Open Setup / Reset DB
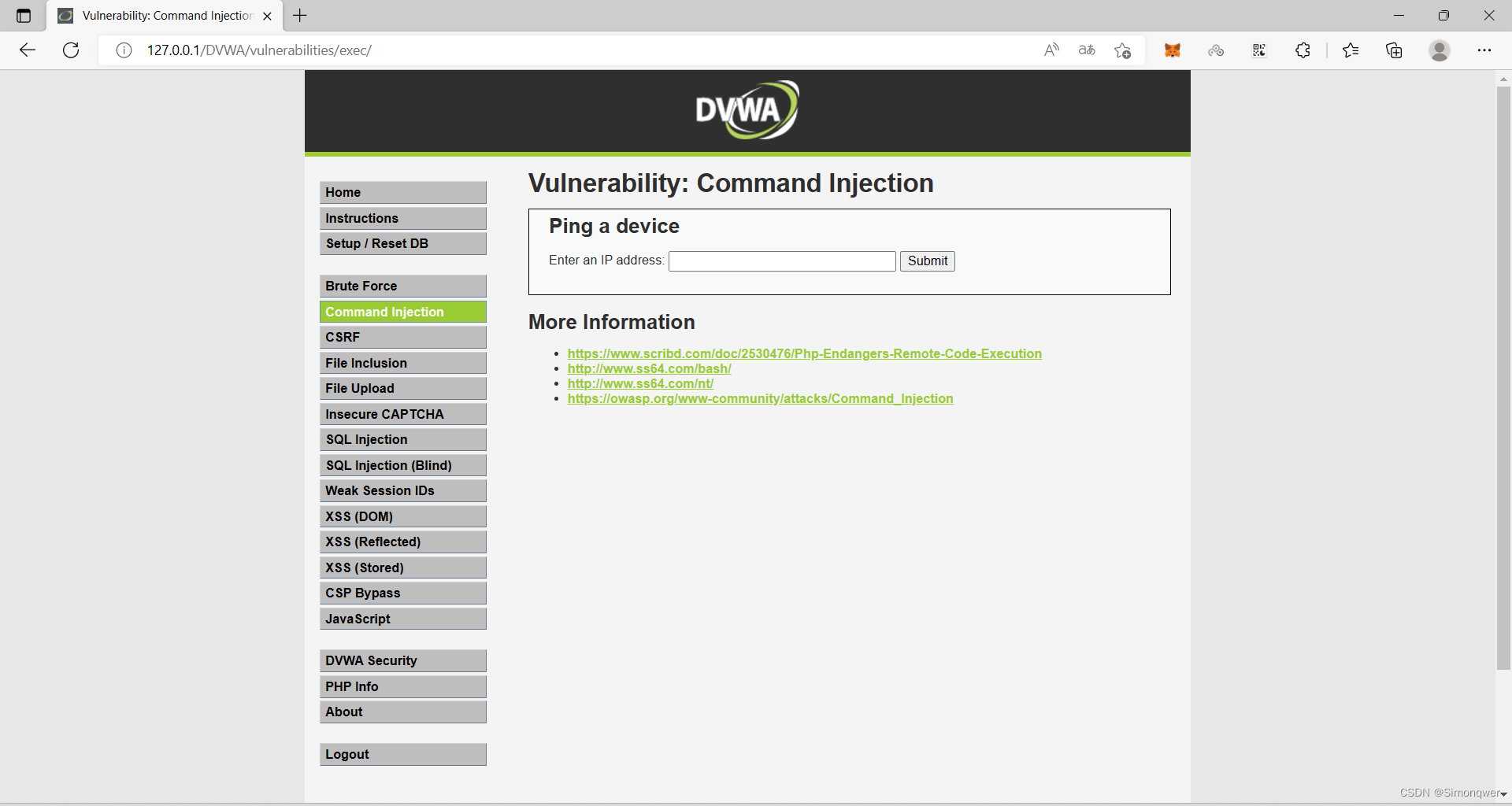 403,243
